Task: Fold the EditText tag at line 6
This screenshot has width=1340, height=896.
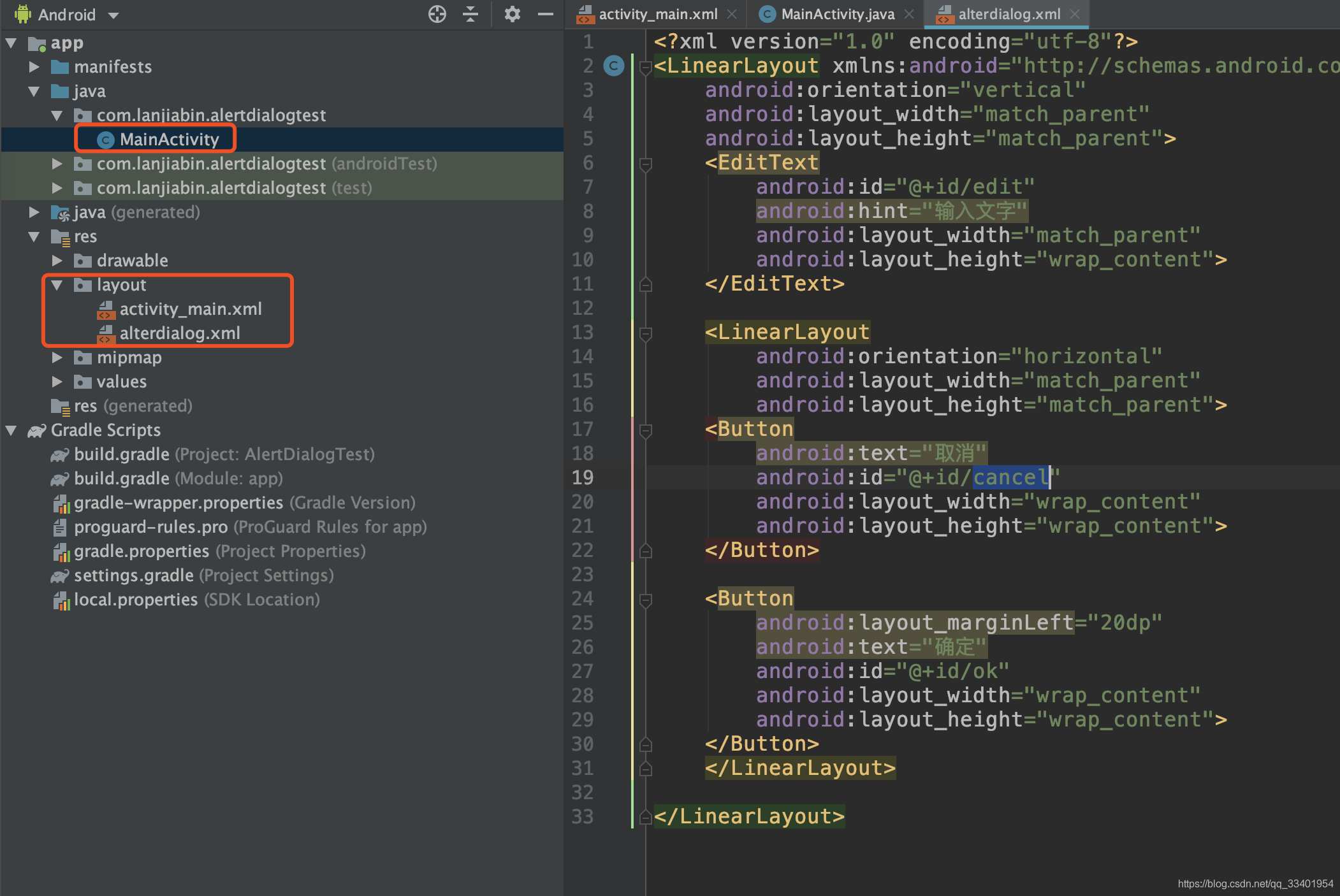Action: (x=645, y=164)
